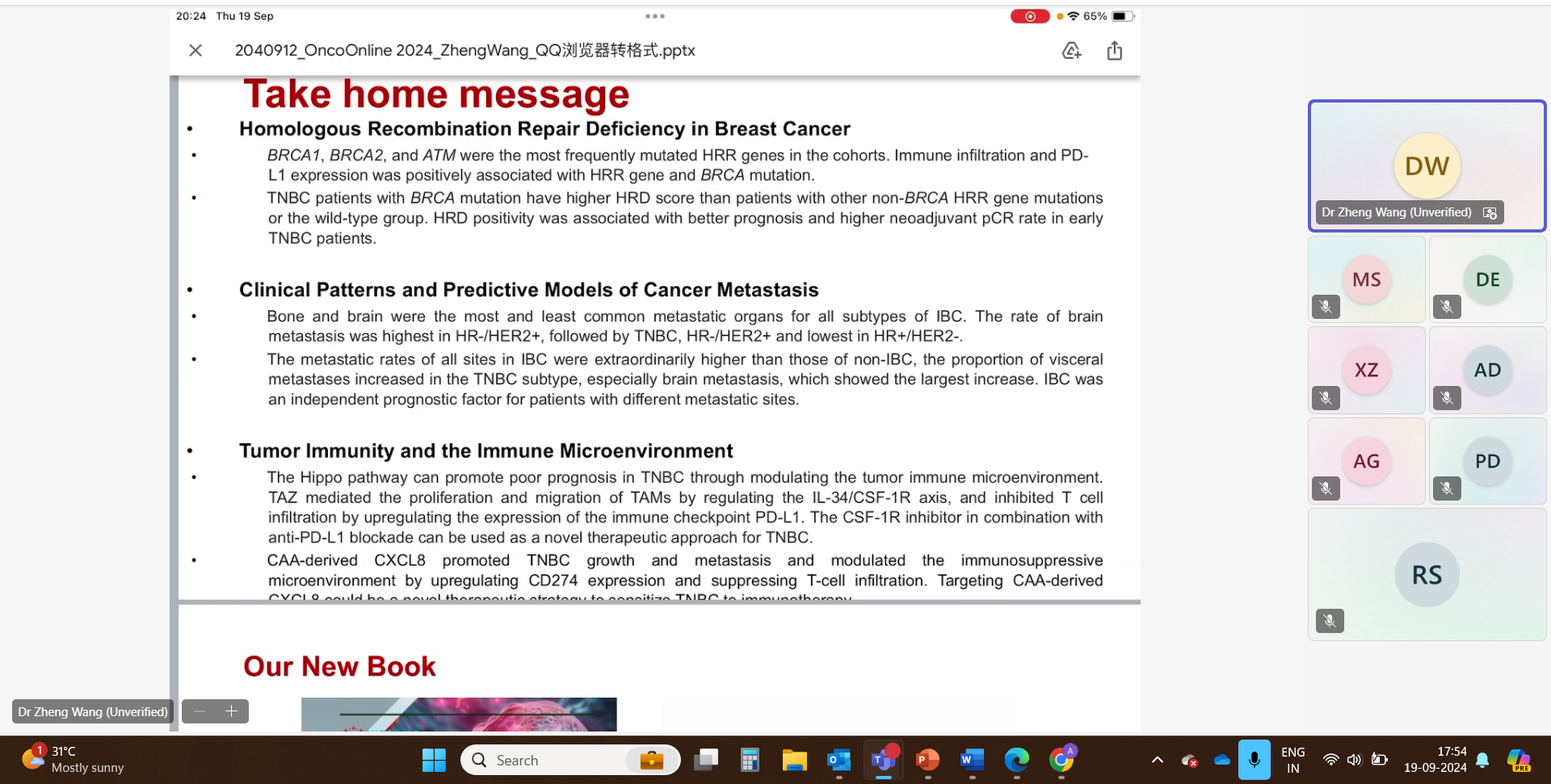The height and width of the screenshot is (784, 1551).
Task: Tap the three-dot handle at the top
Action: 655,16
